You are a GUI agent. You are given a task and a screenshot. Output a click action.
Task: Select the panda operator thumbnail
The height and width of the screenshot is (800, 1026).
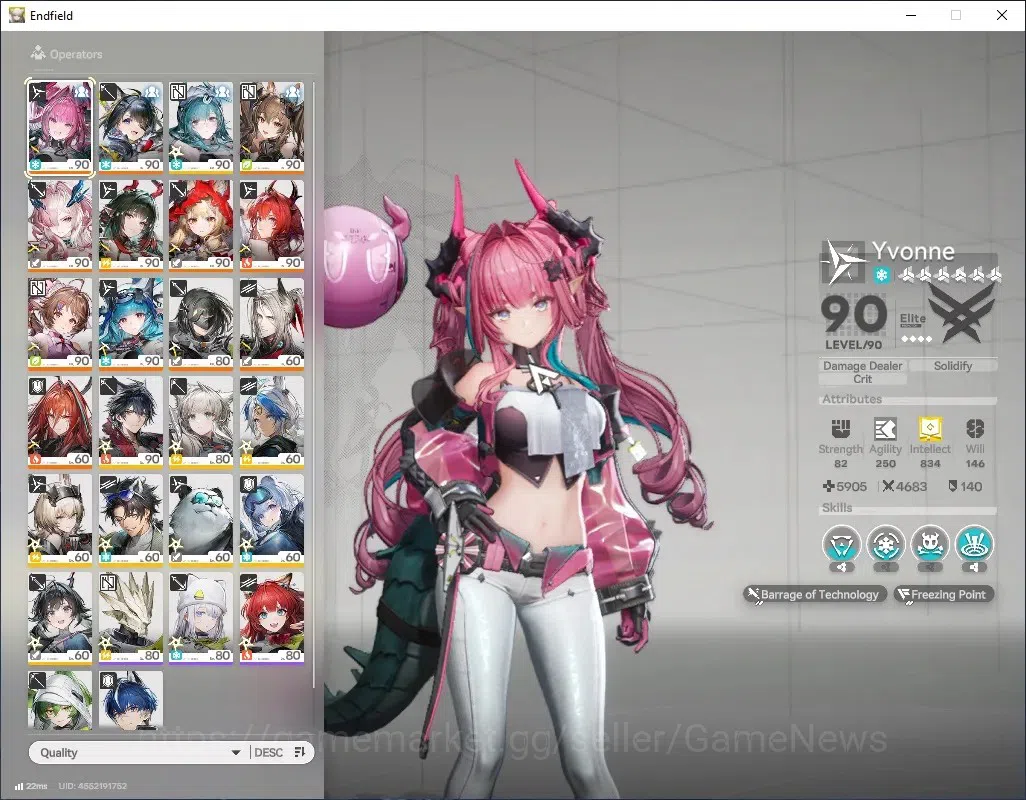[201, 519]
